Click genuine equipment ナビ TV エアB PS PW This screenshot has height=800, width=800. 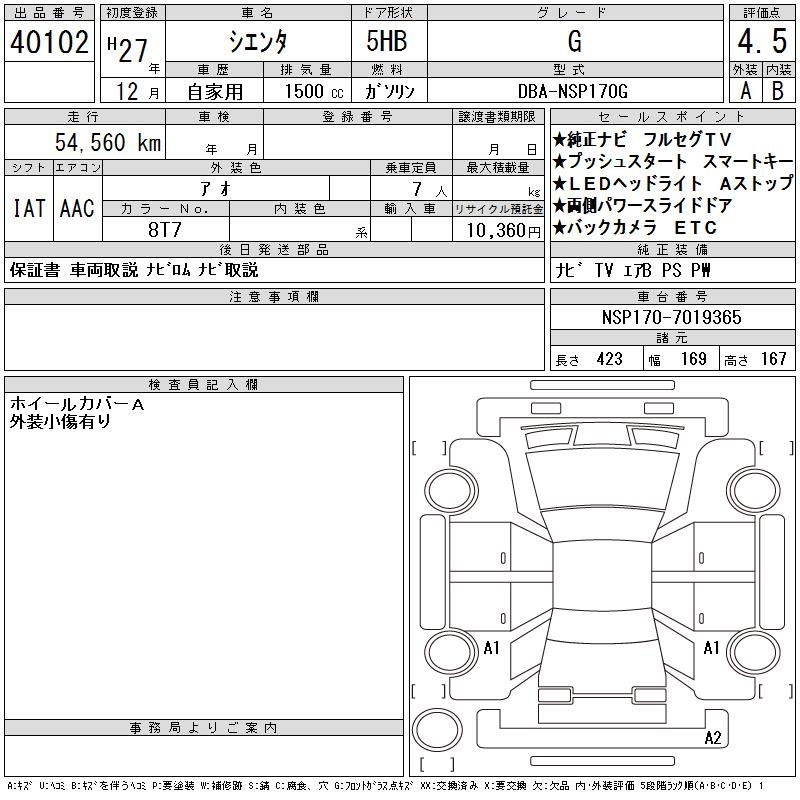pos(633,270)
